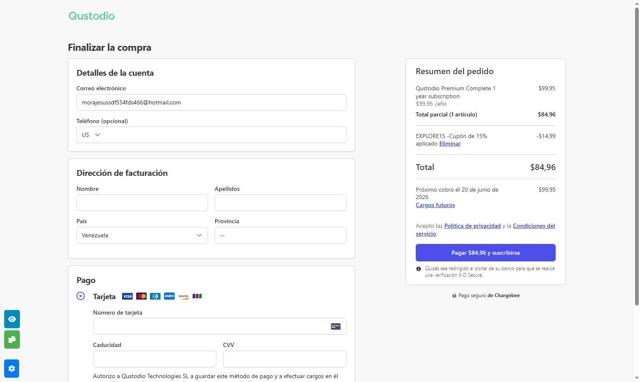640x382 pixels.
Task: Click the Discover card logo
Action: [x=183, y=297]
